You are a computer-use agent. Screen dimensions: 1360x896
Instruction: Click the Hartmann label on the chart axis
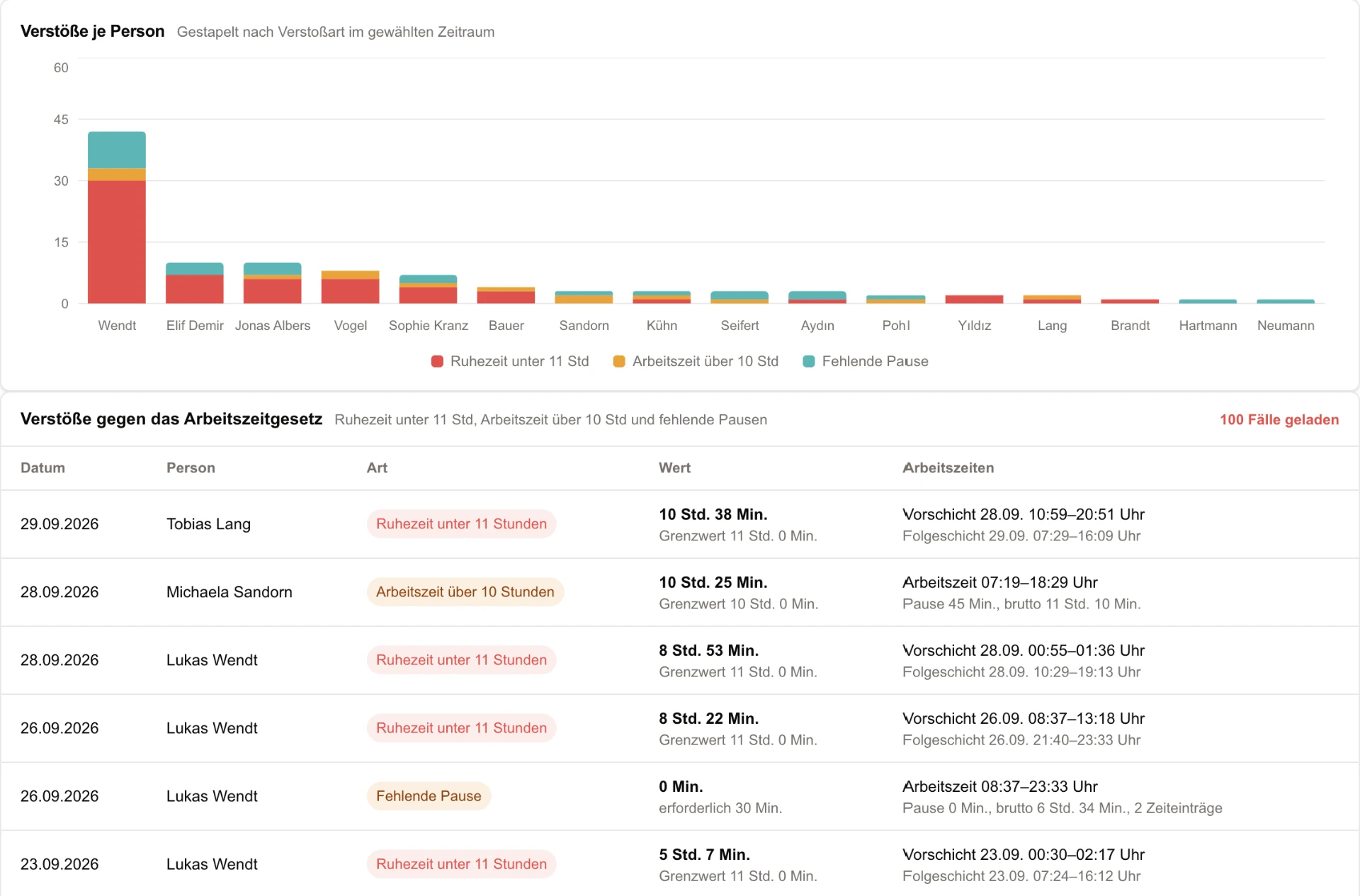1208,326
